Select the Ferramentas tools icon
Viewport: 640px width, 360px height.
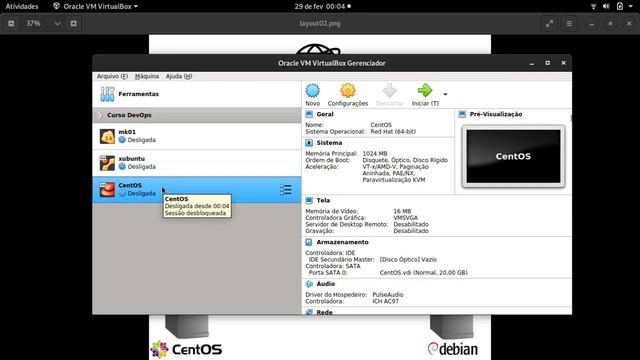(x=107, y=94)
